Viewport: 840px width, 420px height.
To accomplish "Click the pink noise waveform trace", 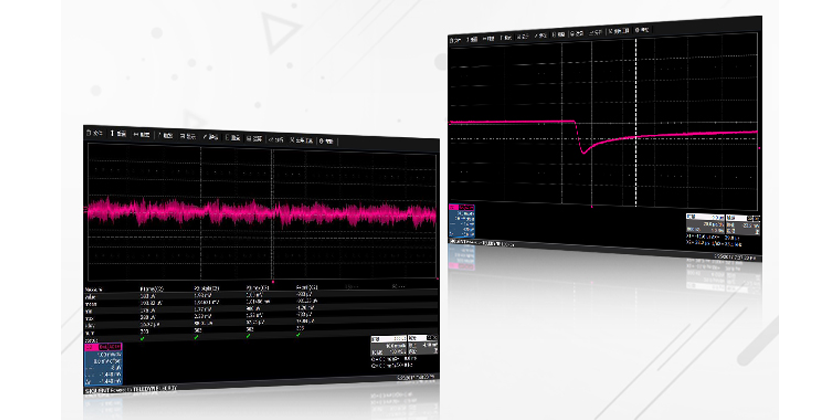I will pos(250,213).
